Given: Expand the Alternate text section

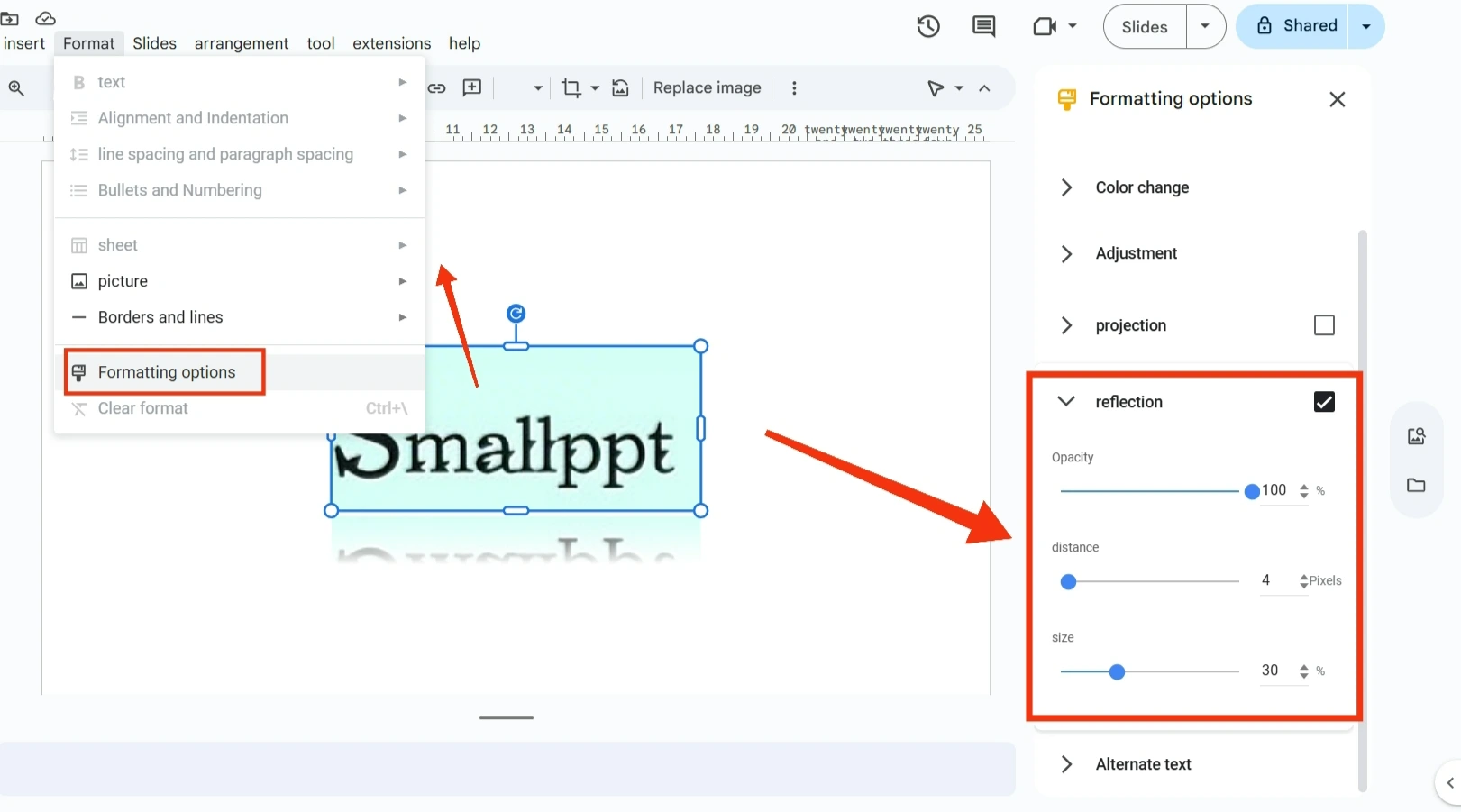Looking at the screenshot, I should [1142, 764].
